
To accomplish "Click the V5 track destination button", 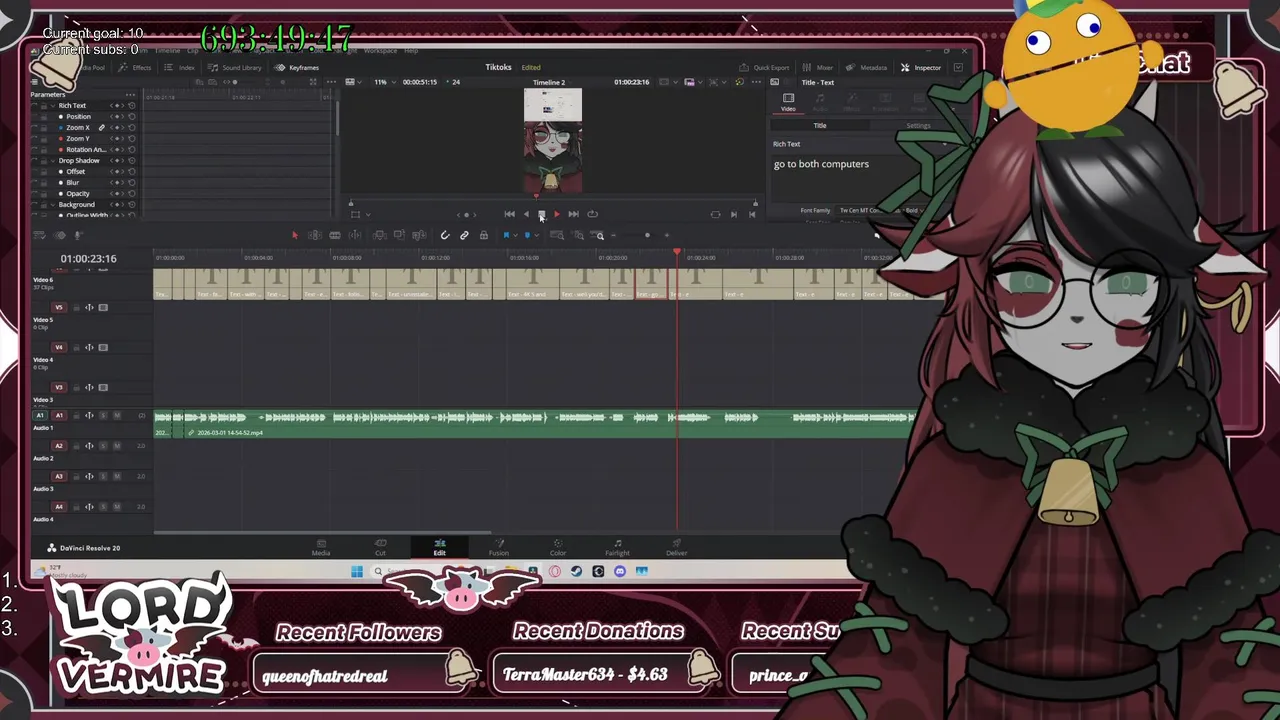I will coord(58,307).
